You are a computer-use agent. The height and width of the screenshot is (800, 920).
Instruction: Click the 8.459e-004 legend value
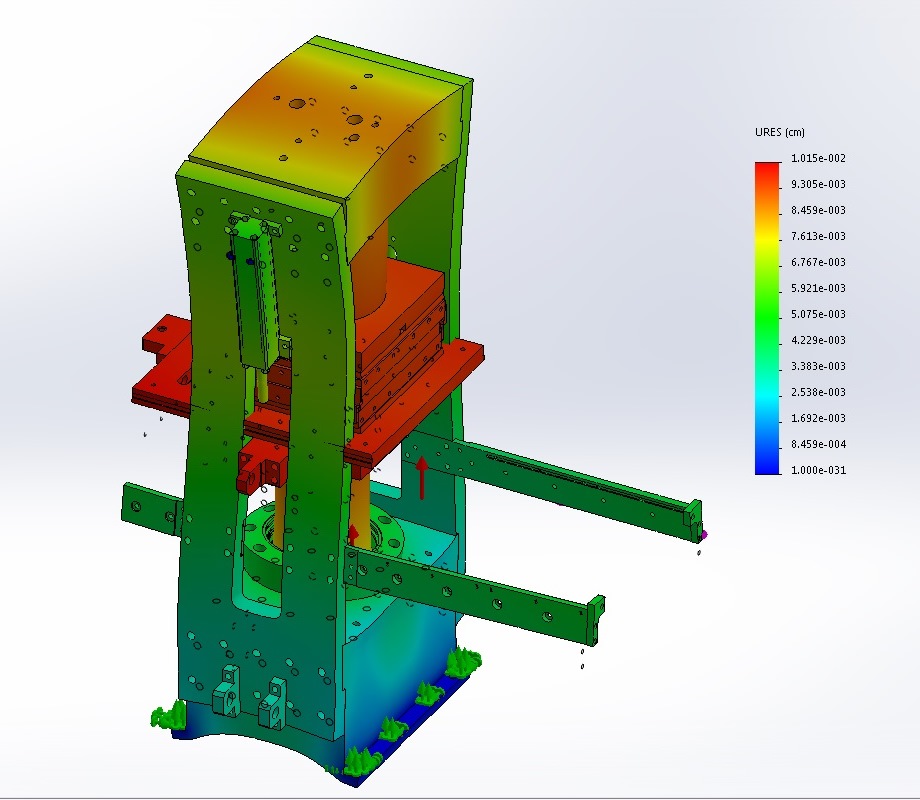(x=818, y=444)
